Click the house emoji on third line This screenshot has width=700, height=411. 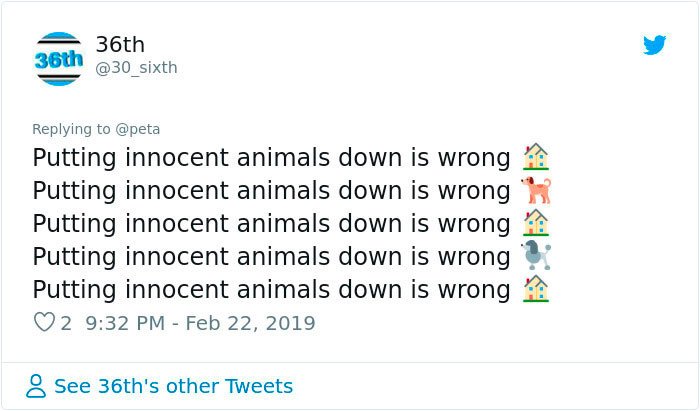click(x=536, y=222)
